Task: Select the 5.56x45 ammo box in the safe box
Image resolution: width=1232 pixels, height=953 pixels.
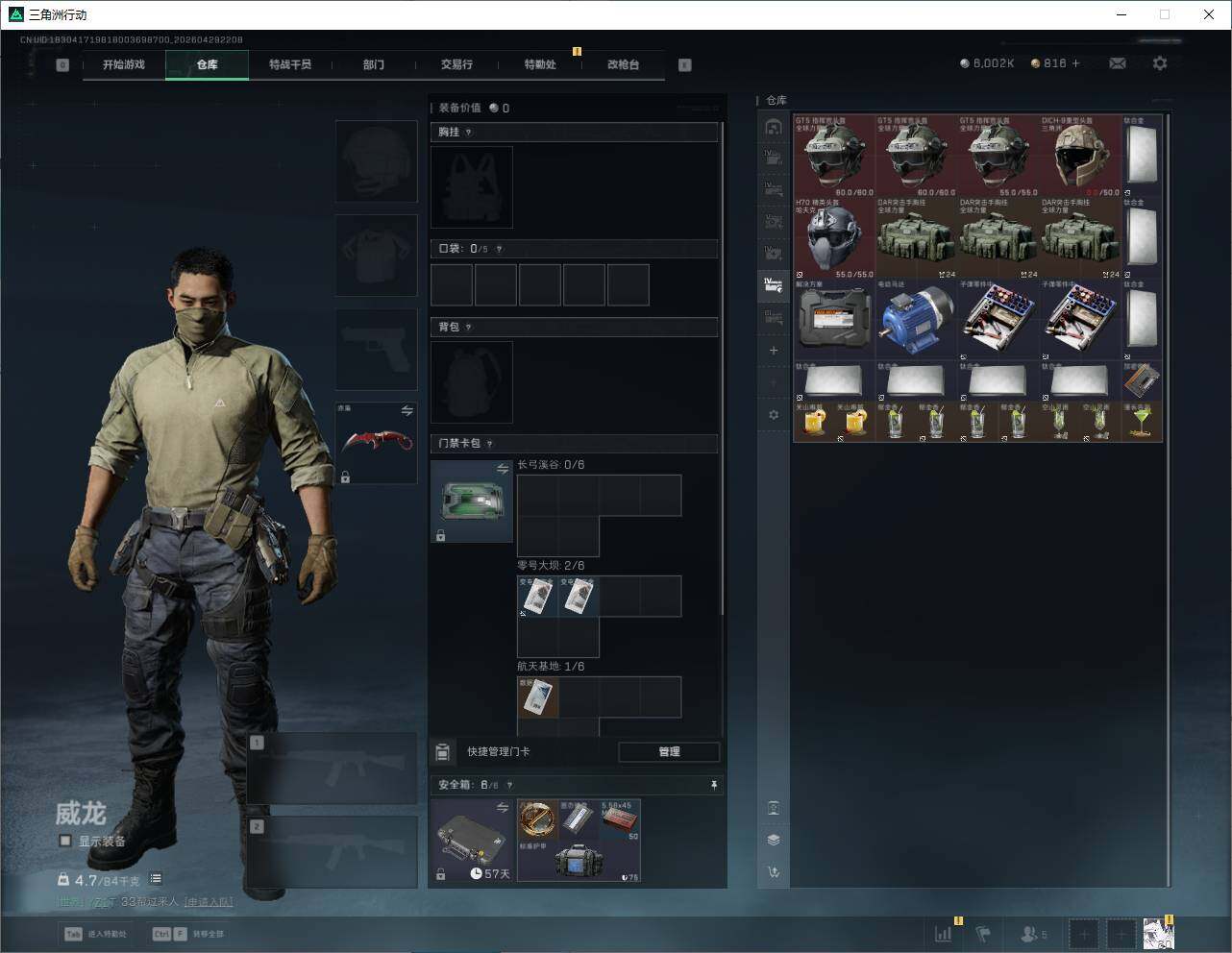Action: point(620,820)
